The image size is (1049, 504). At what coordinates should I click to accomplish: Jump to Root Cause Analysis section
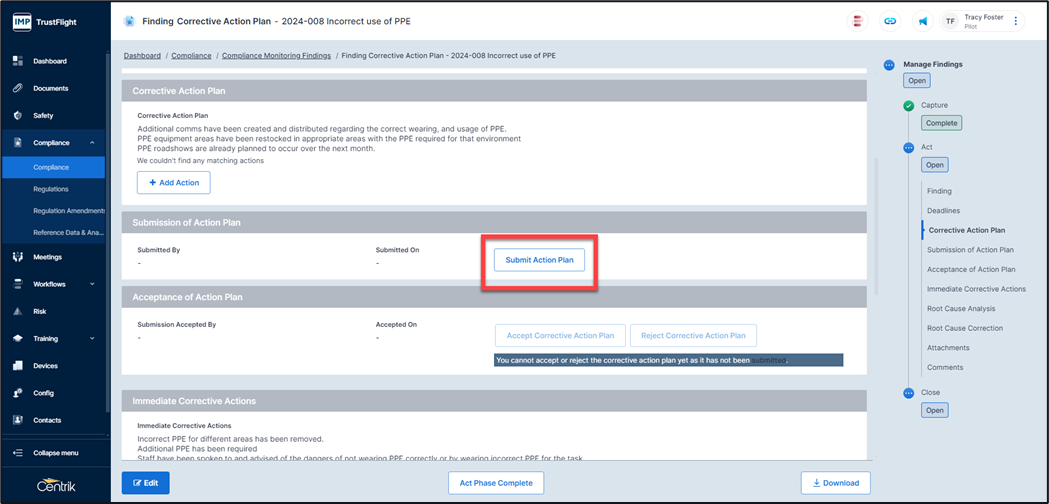[960, 309]
